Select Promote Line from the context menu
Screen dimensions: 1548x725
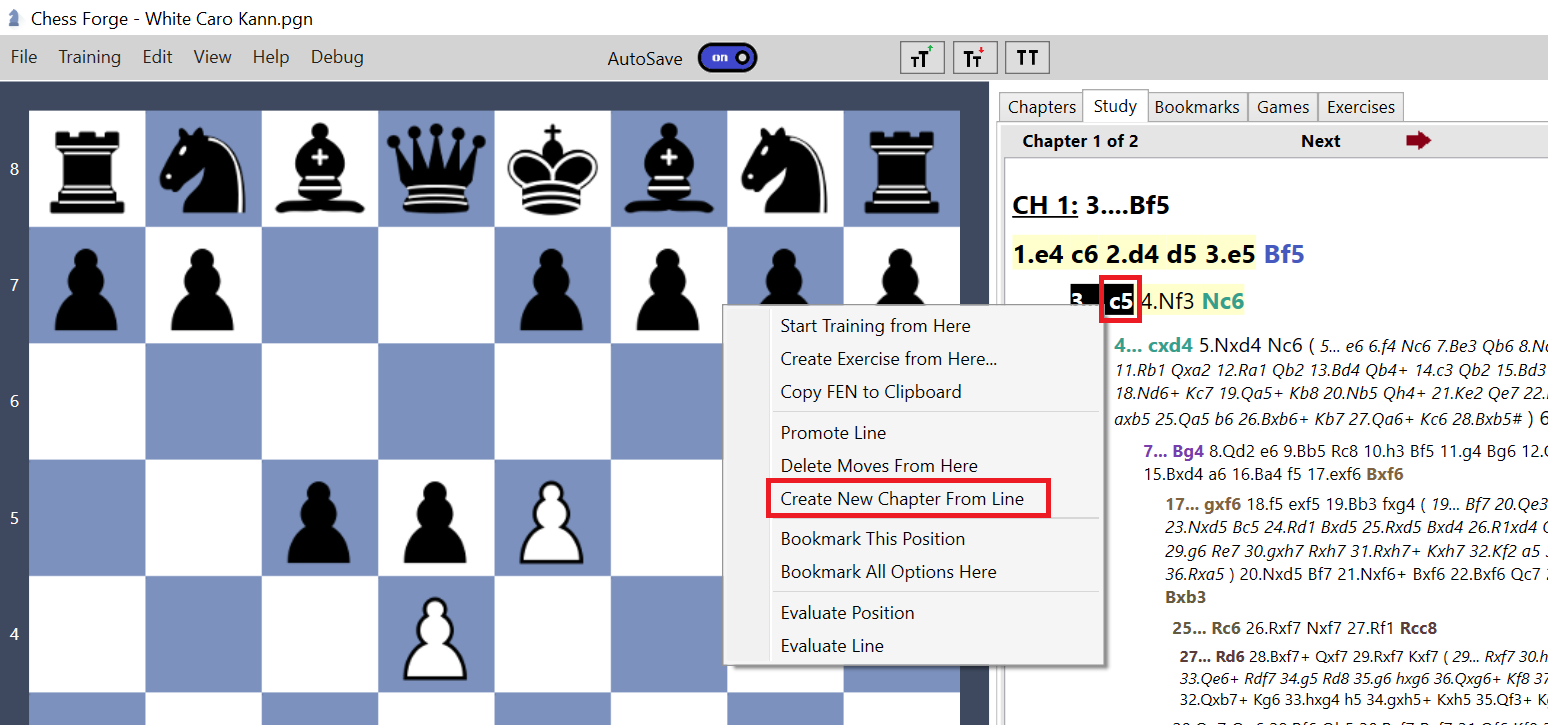833,432
